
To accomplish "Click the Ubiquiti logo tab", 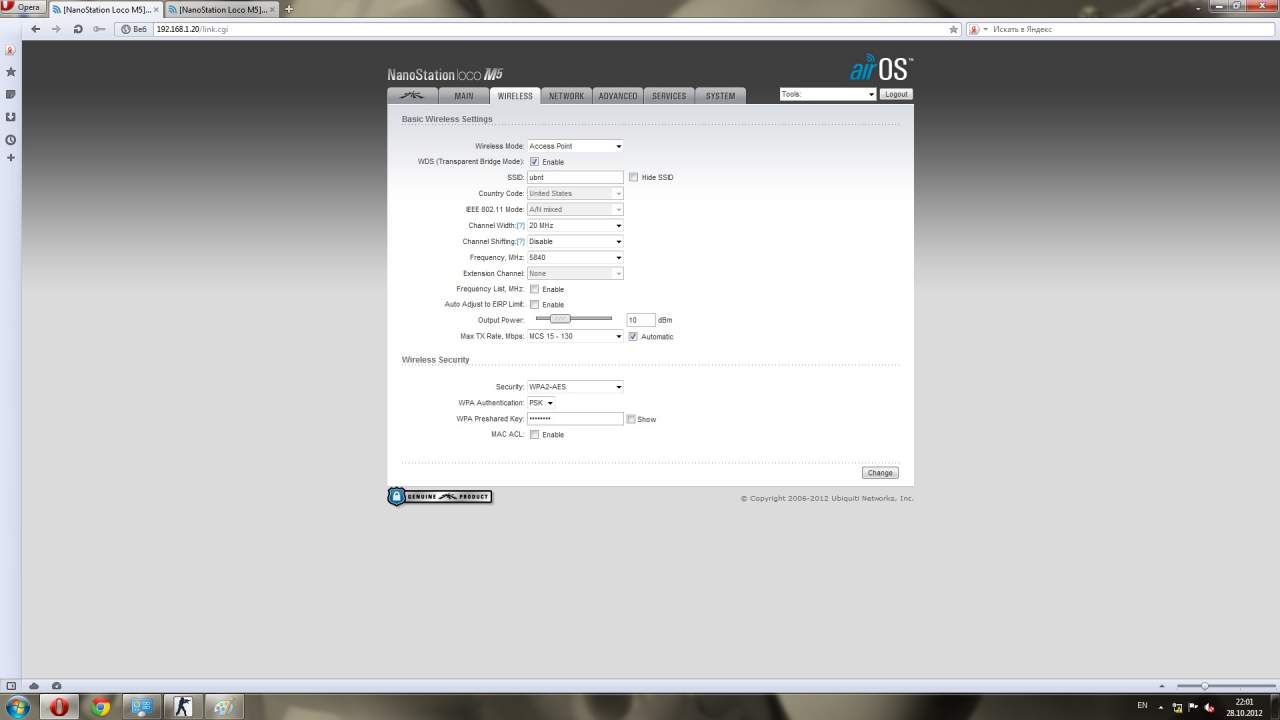I will 412,96.
